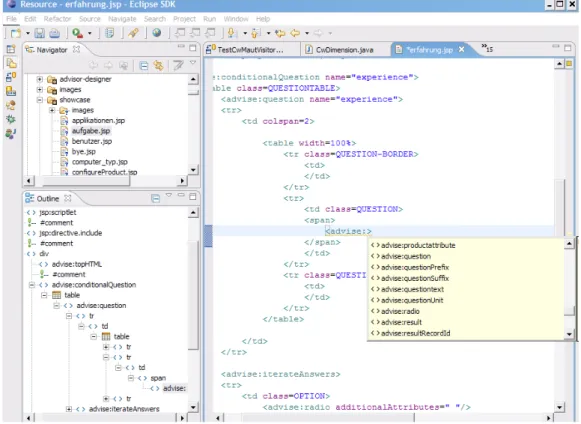Open the Navigator view menu triangle

point(193,63)
